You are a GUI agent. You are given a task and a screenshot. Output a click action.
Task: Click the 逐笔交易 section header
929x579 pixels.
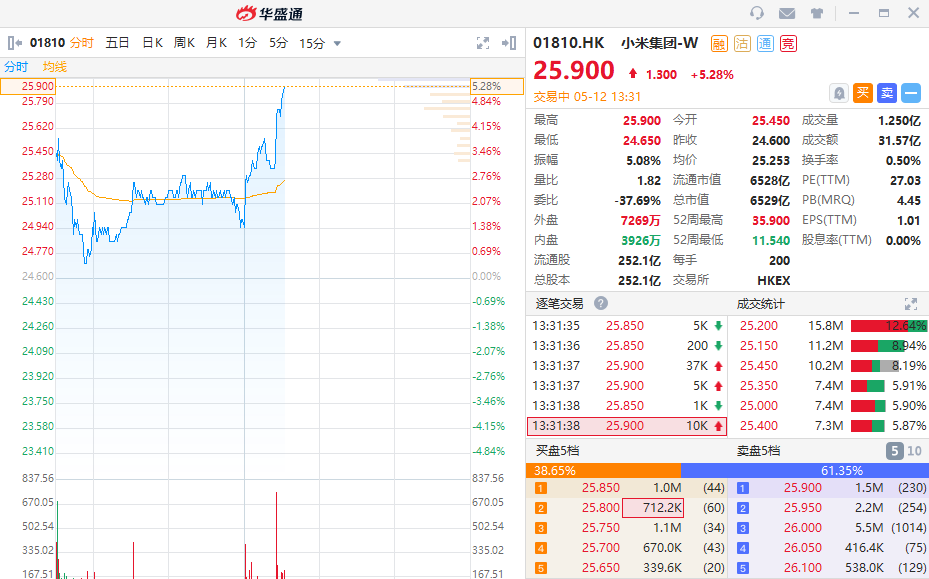click(x=559, y=303)
